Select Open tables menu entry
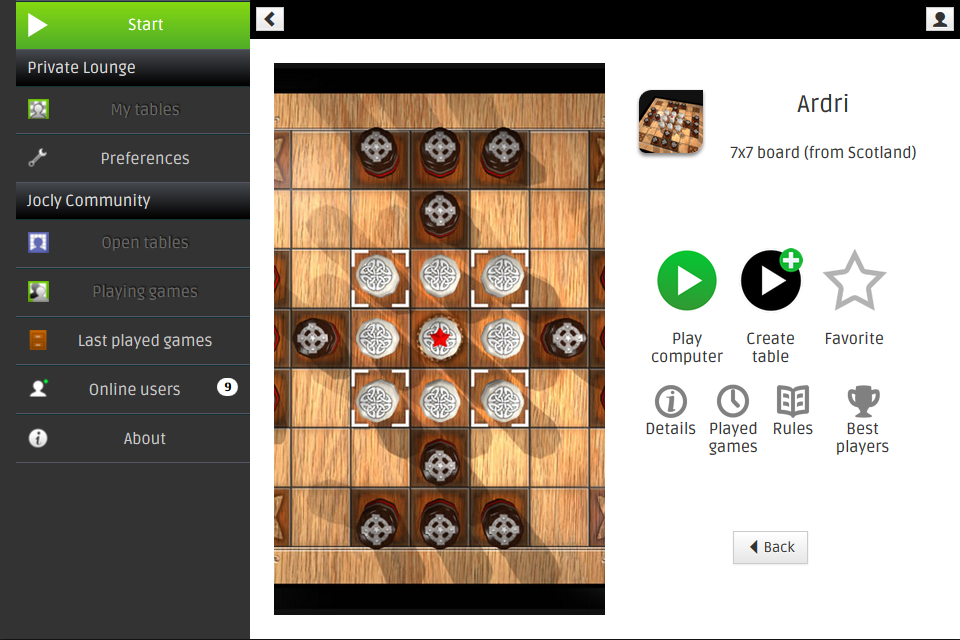 [x=133, y=243]
